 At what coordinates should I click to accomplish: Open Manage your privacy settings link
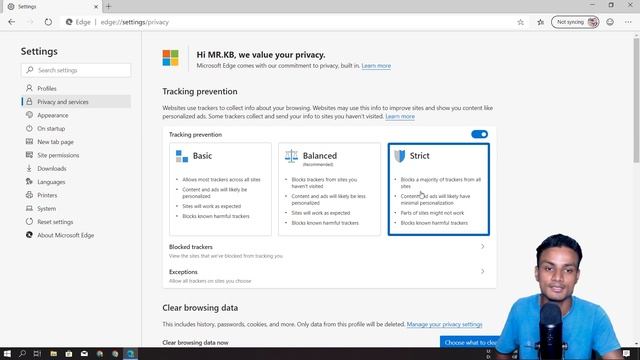[444, 324]
